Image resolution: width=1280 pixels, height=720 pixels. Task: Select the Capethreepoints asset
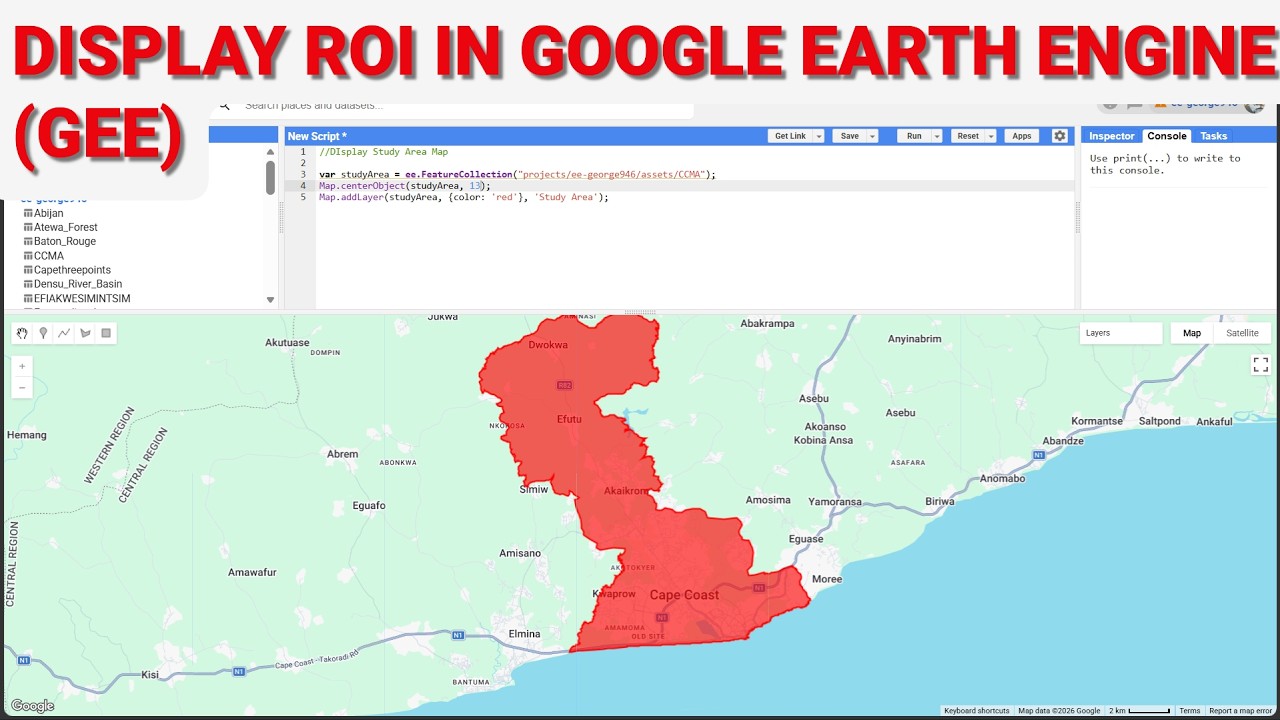tap(72, 270)
